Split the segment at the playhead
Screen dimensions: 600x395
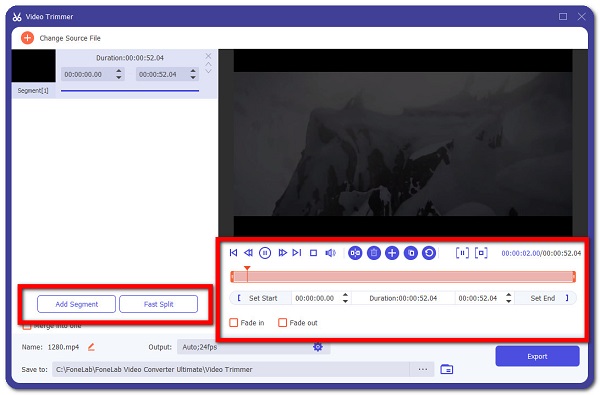[x=355, y=253]
